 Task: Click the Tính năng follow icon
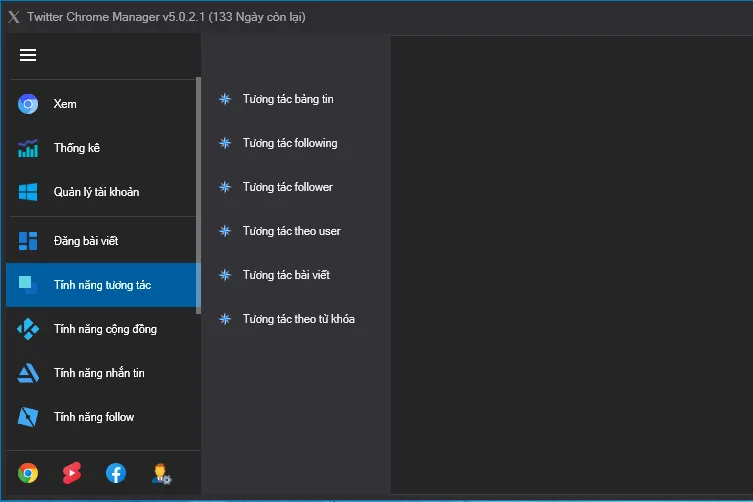coord(28,417)
